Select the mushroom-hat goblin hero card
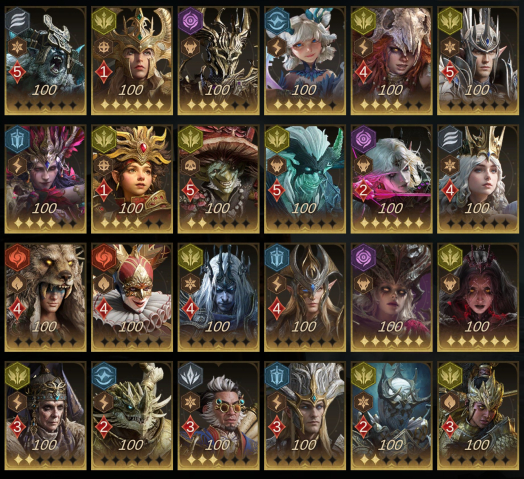This screenshot has width=524, height=479. [219, 179]
